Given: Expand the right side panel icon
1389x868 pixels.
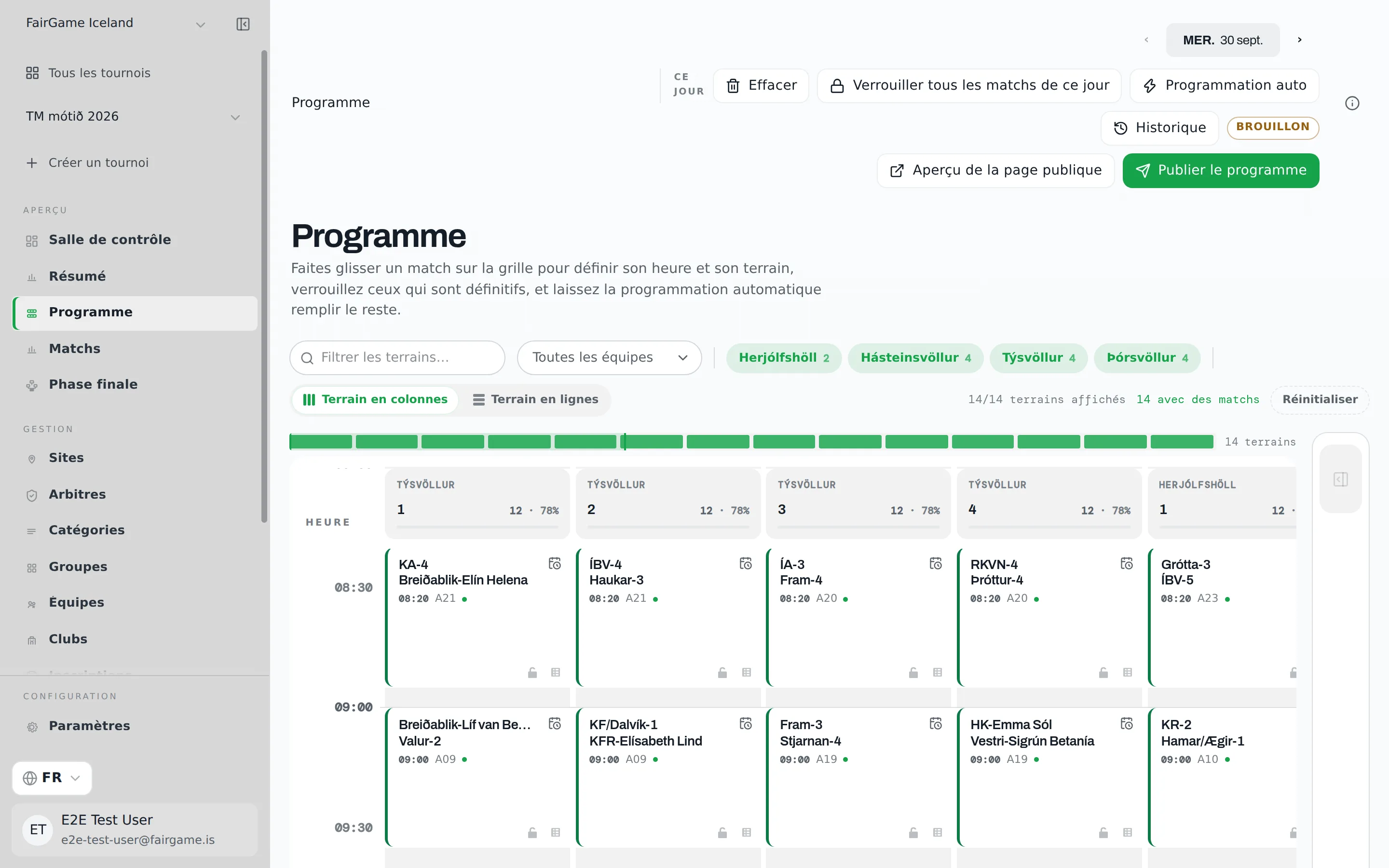Looking at the screenshot, I should (x=1340, y=479).
